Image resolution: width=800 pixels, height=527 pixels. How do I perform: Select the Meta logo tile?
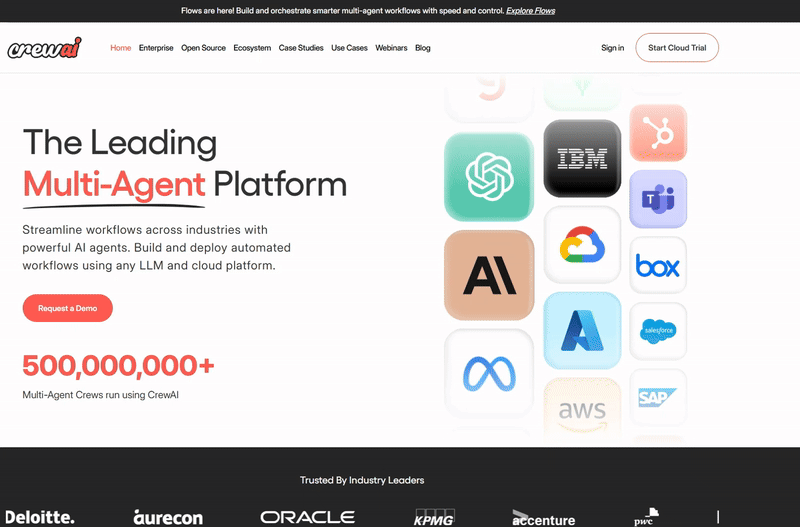pyautogui.click(x=489, y=372)
